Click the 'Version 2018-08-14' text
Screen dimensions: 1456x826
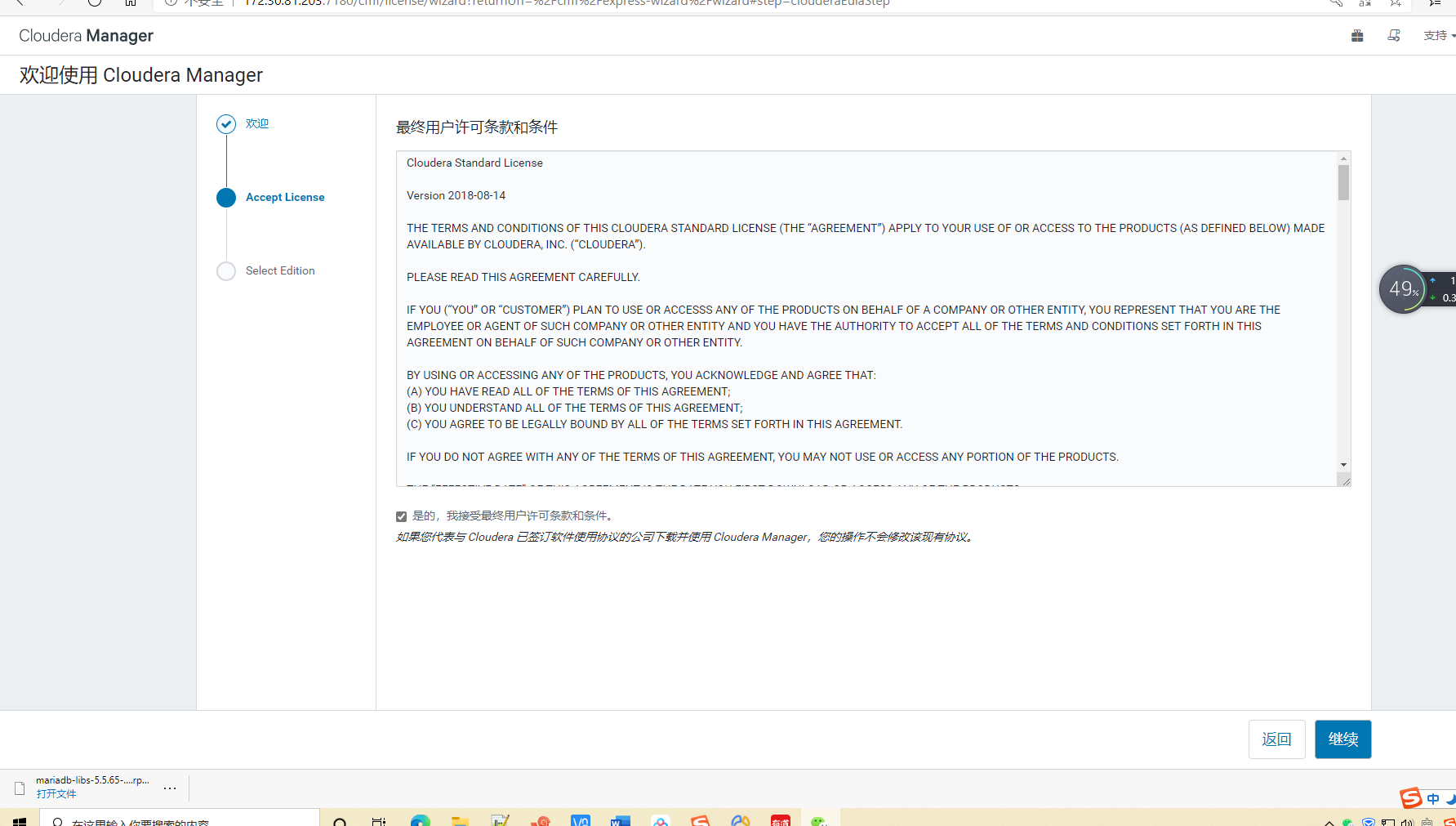coord(456,196)
